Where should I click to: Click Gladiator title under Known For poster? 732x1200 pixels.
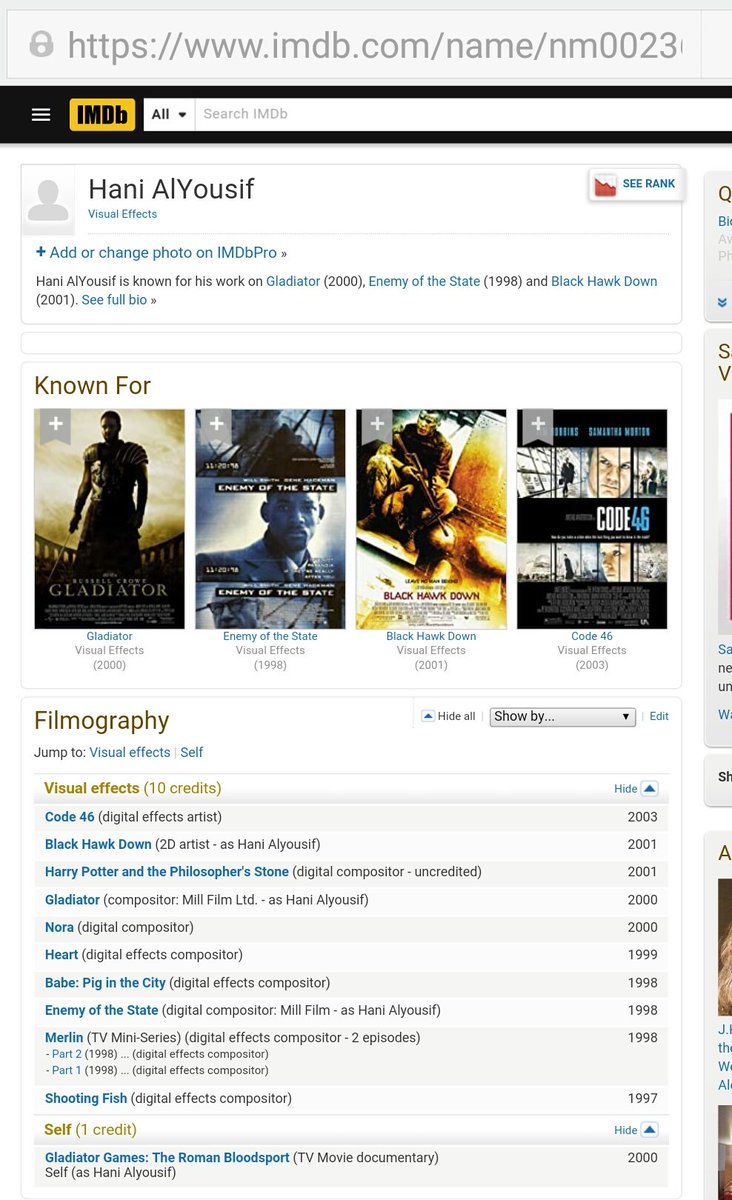tap(110, 636)
